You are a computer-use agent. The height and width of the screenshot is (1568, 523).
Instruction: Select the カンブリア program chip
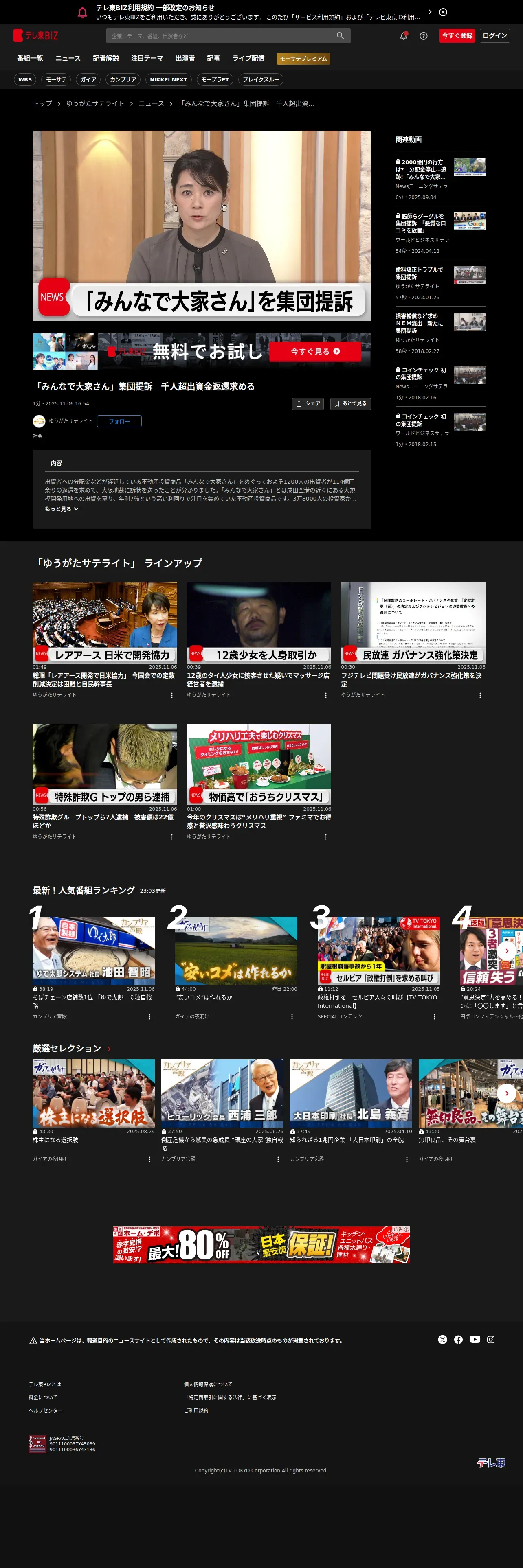(123, 80)
